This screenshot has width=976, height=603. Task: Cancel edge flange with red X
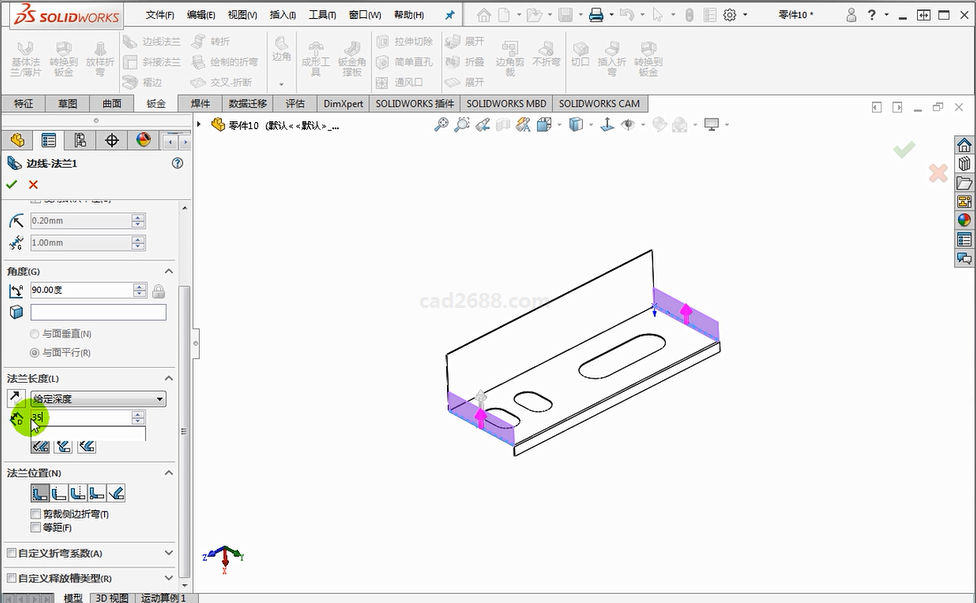click(x=33, y=184)
